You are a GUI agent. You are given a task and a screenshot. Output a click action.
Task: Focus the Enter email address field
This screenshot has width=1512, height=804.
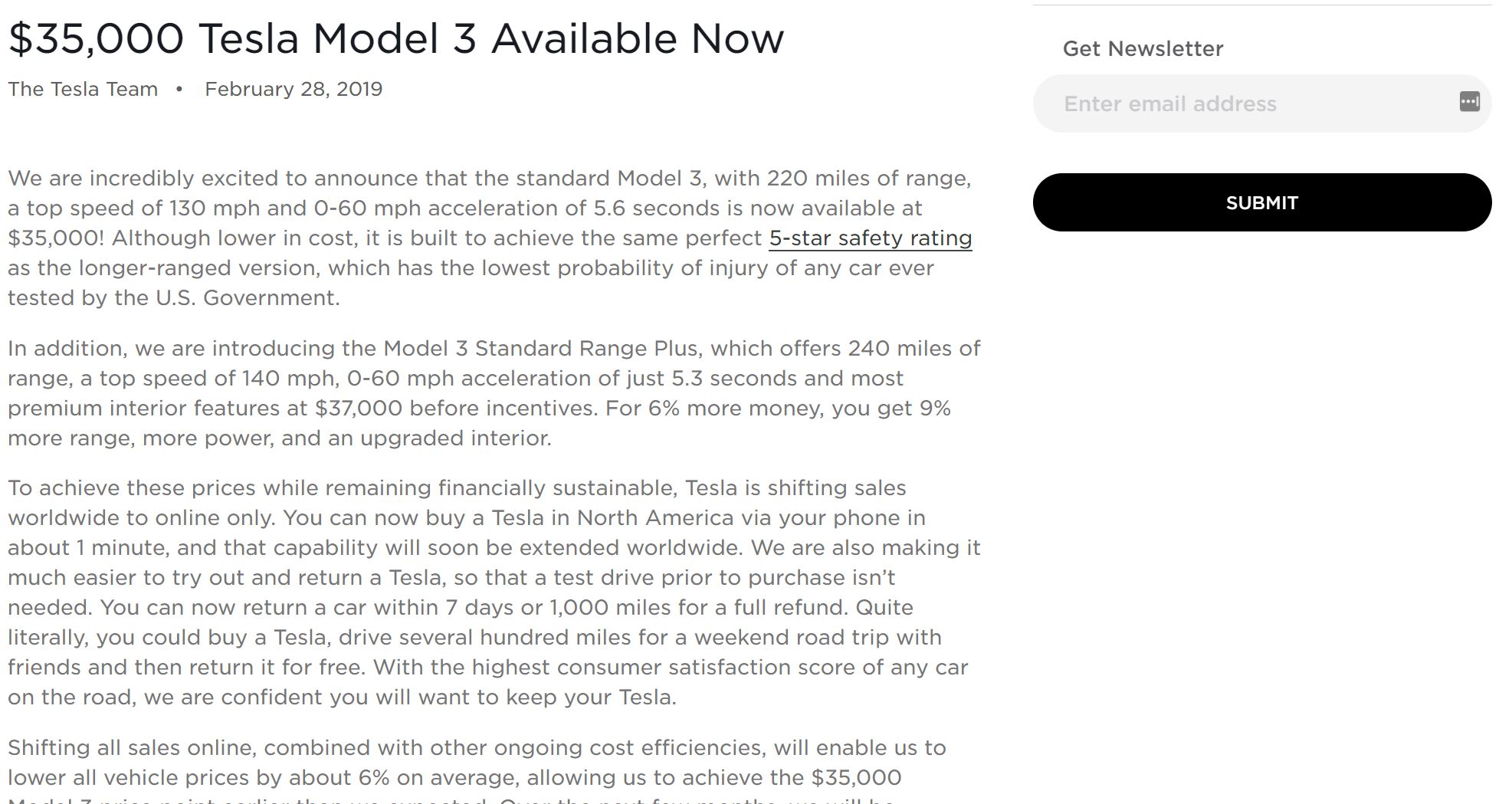click(x=1261, y=103)
